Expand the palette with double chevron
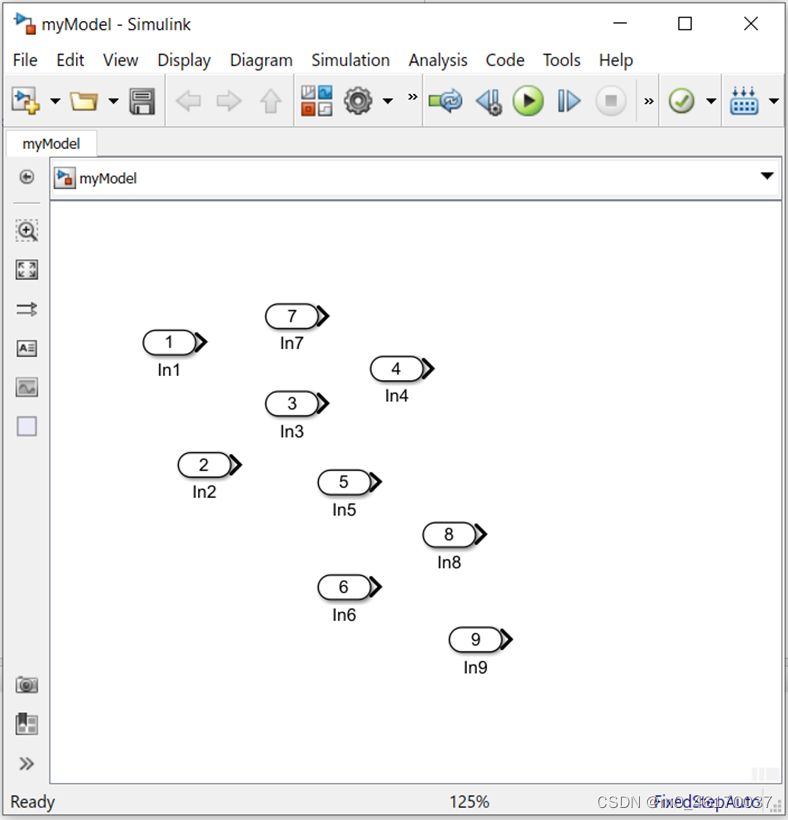 27,764
